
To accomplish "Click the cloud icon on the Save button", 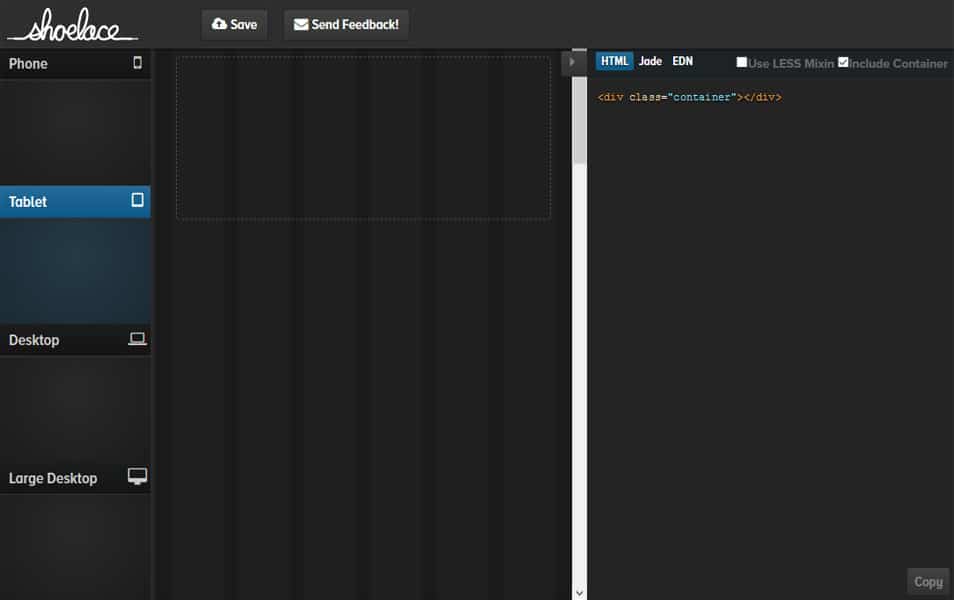I will point(217,24).
